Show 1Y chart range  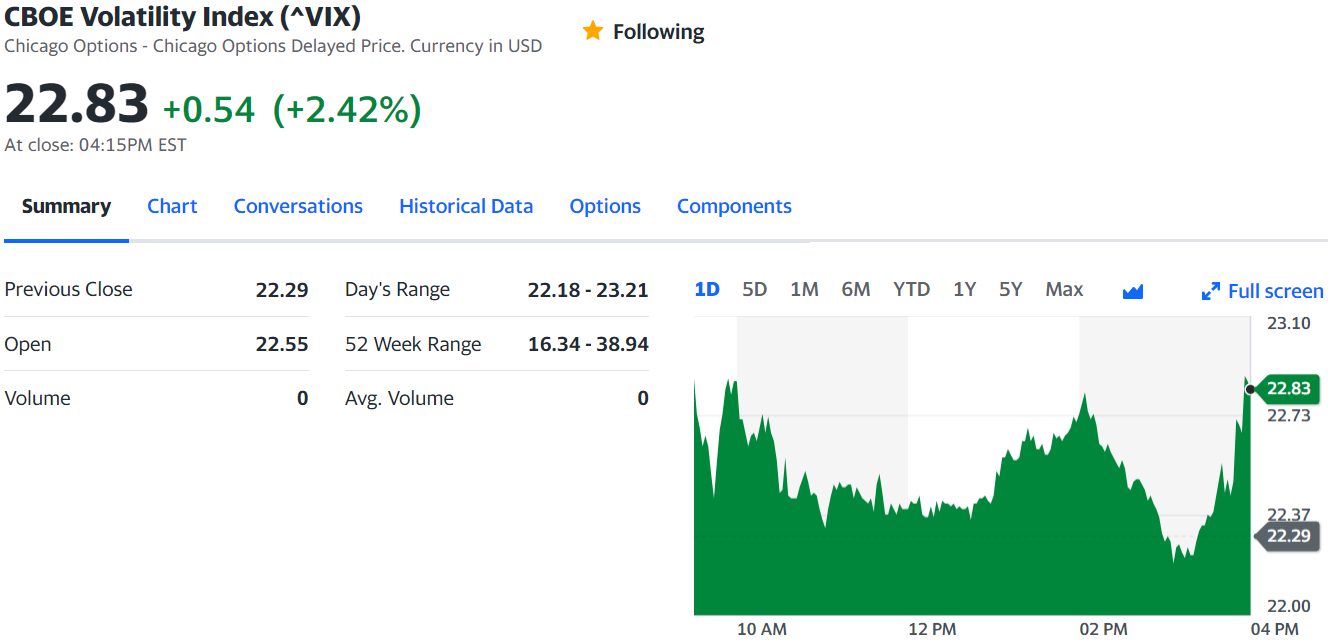[x=964, y=289]
